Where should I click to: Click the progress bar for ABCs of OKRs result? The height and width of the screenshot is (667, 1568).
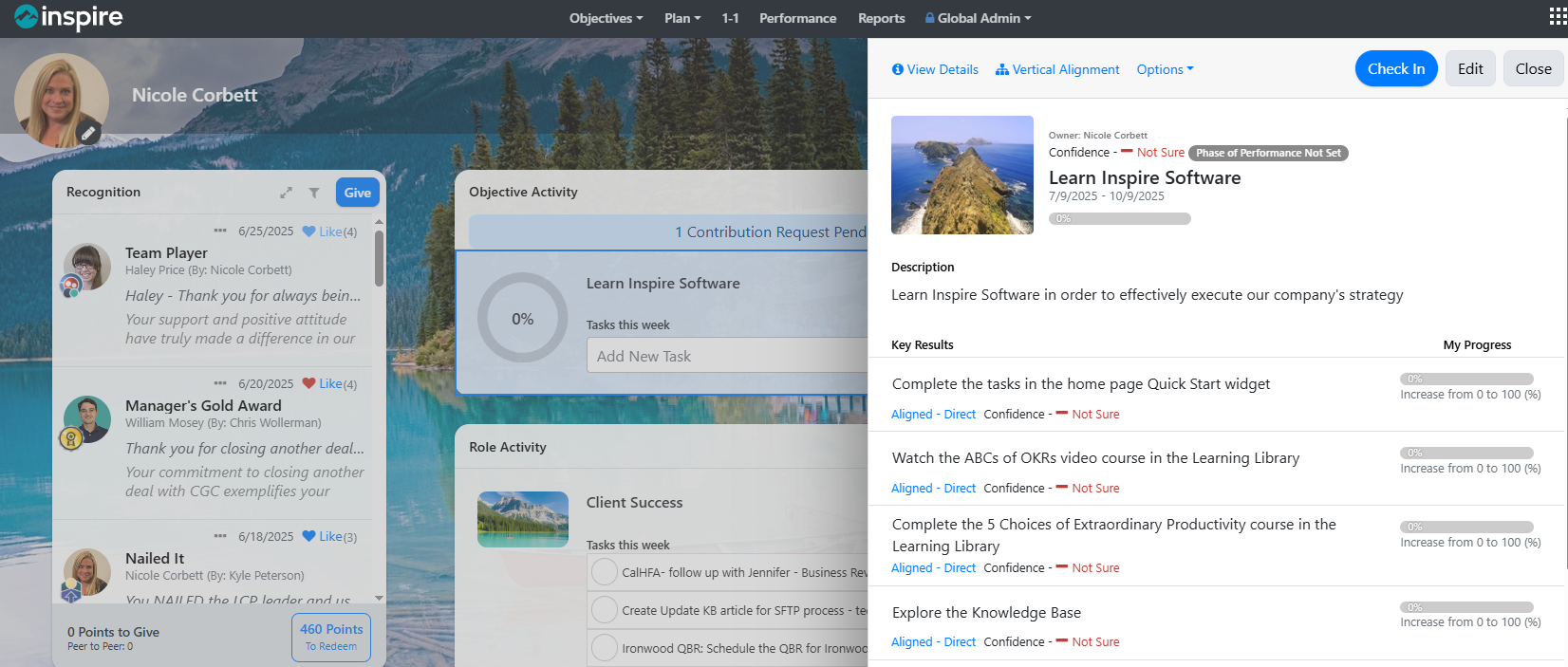coord(1466,453)
